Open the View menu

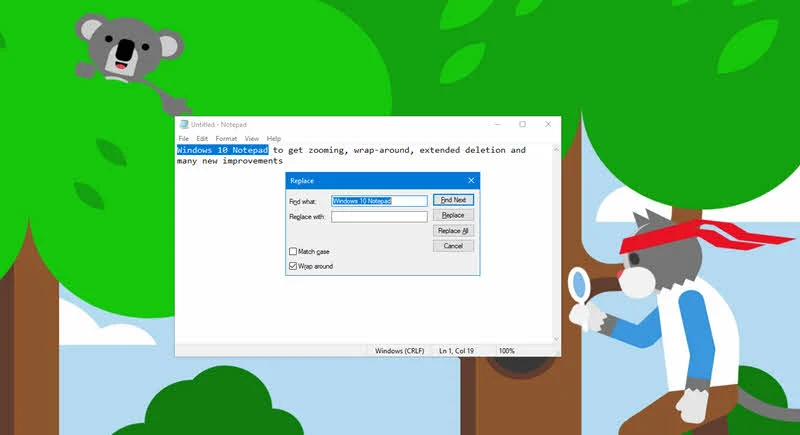click(x=252, y=139)
